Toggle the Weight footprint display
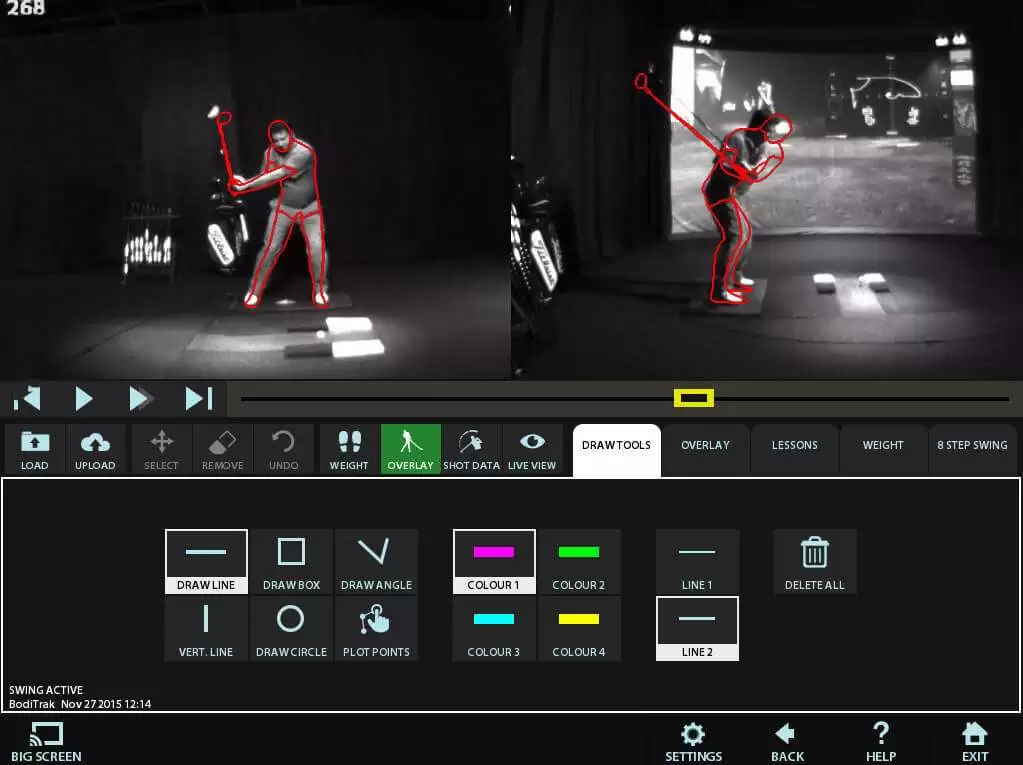 (349, 449)
